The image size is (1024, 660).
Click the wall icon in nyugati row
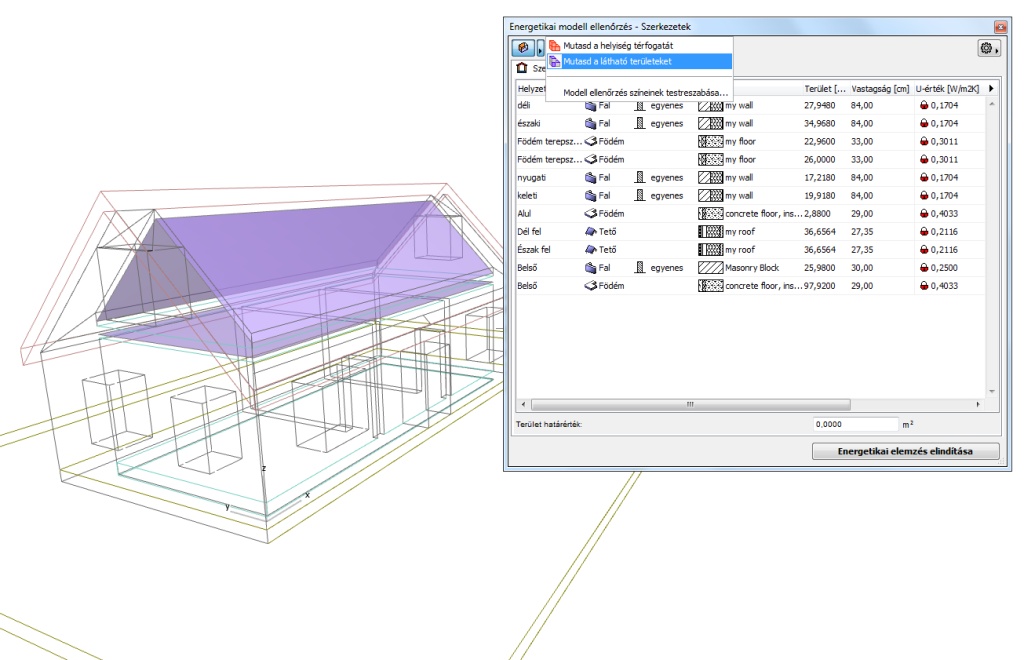coord(590,178)
